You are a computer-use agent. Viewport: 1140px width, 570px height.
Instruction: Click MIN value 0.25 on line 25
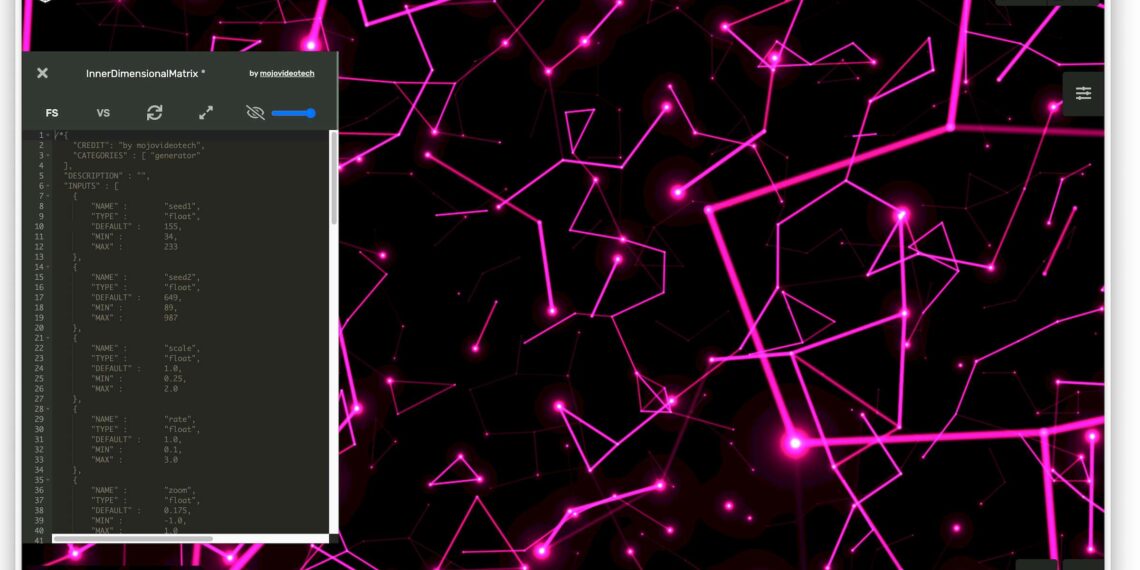coord(175,379)
